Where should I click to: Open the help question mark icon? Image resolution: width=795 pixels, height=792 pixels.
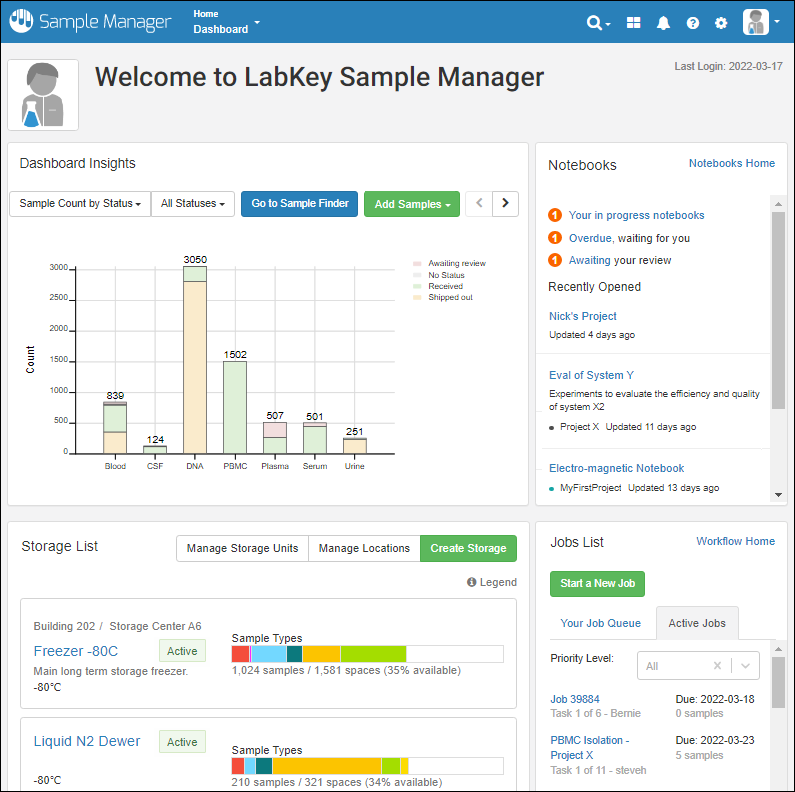click(693, 23)
